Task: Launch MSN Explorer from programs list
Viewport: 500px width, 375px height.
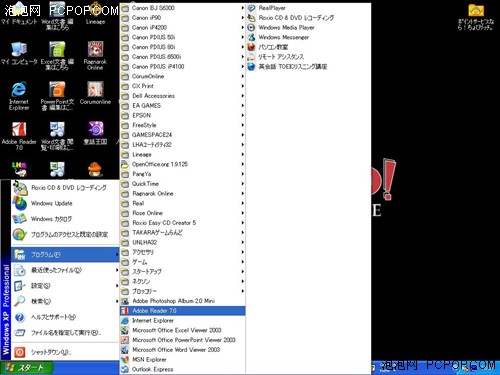Action: click(x=183, y=359)
